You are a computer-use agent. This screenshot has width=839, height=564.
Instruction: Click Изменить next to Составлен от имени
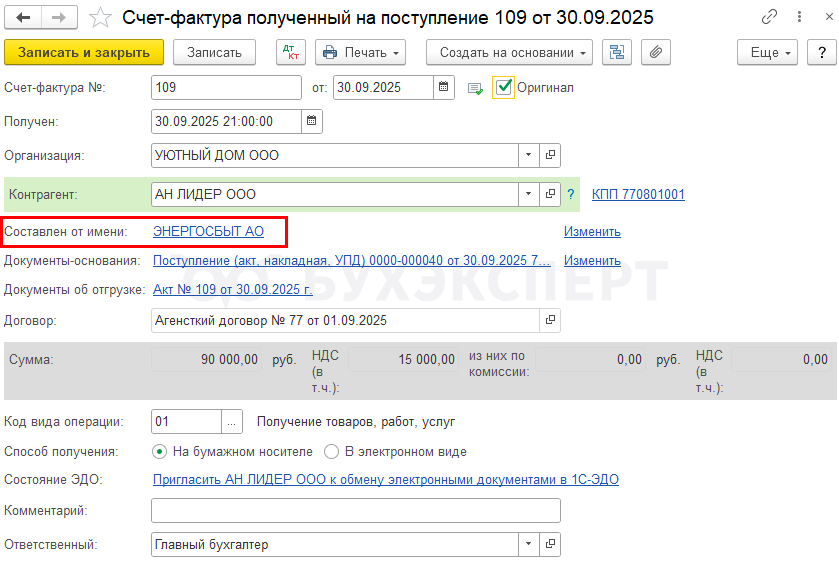(592, 232)
